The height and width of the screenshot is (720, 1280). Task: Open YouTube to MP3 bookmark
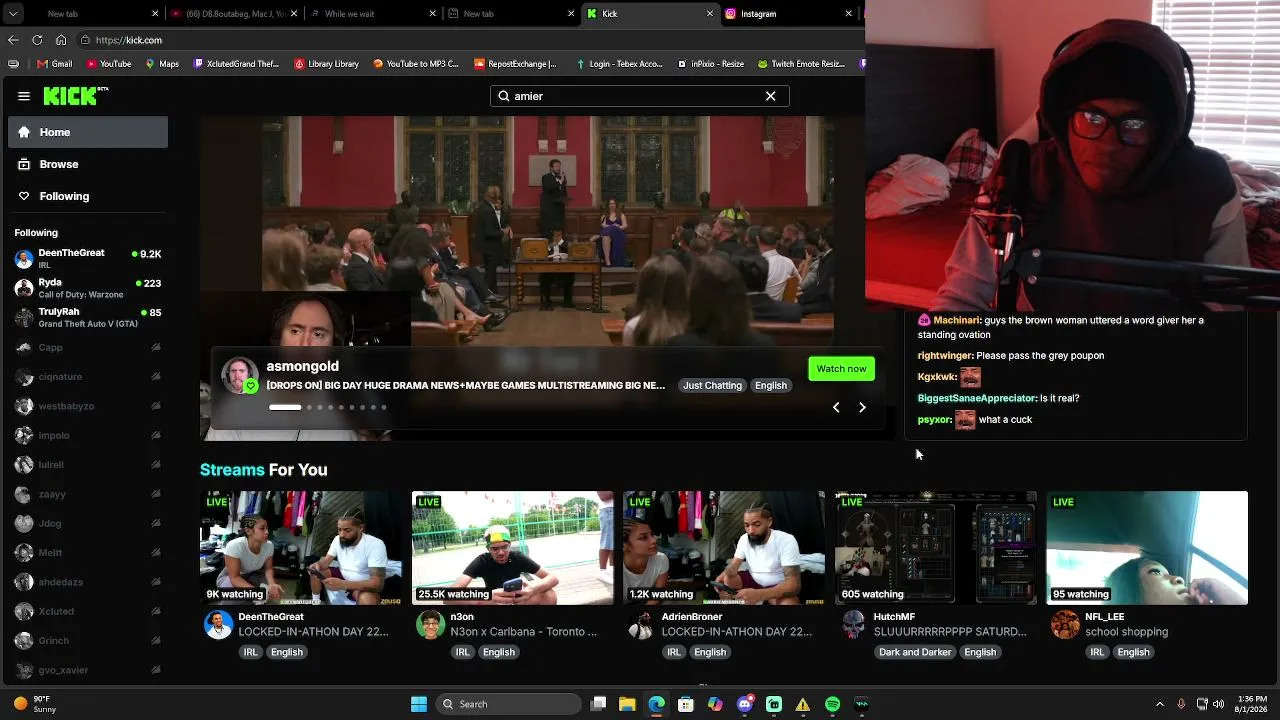point(416,64)
